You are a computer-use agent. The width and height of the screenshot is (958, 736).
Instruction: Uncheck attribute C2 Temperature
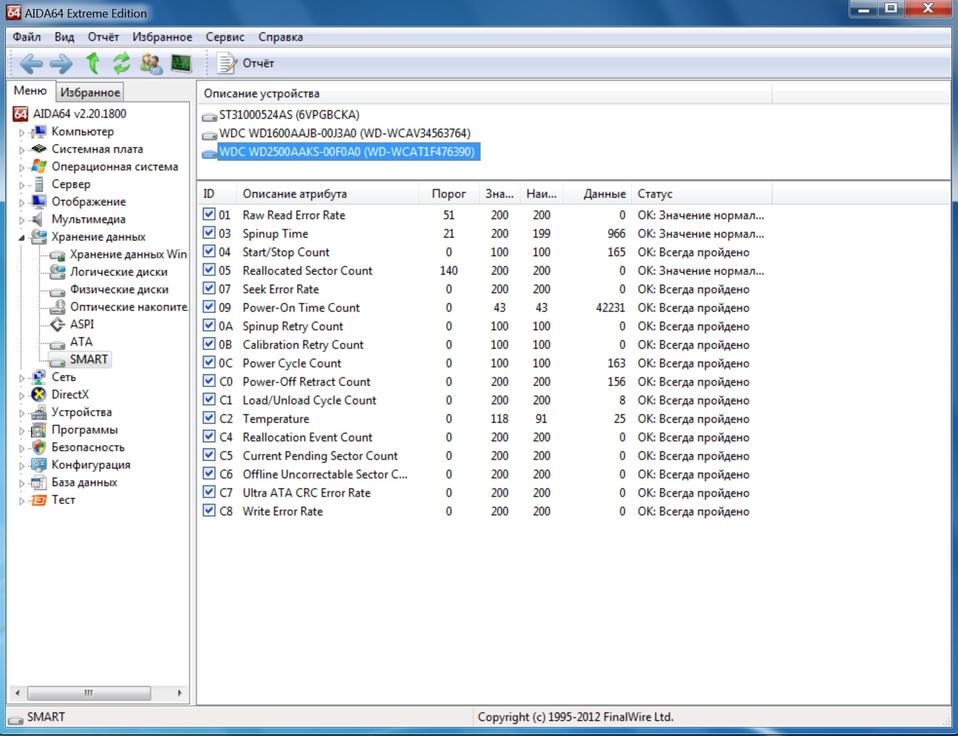tap(209, 418)
